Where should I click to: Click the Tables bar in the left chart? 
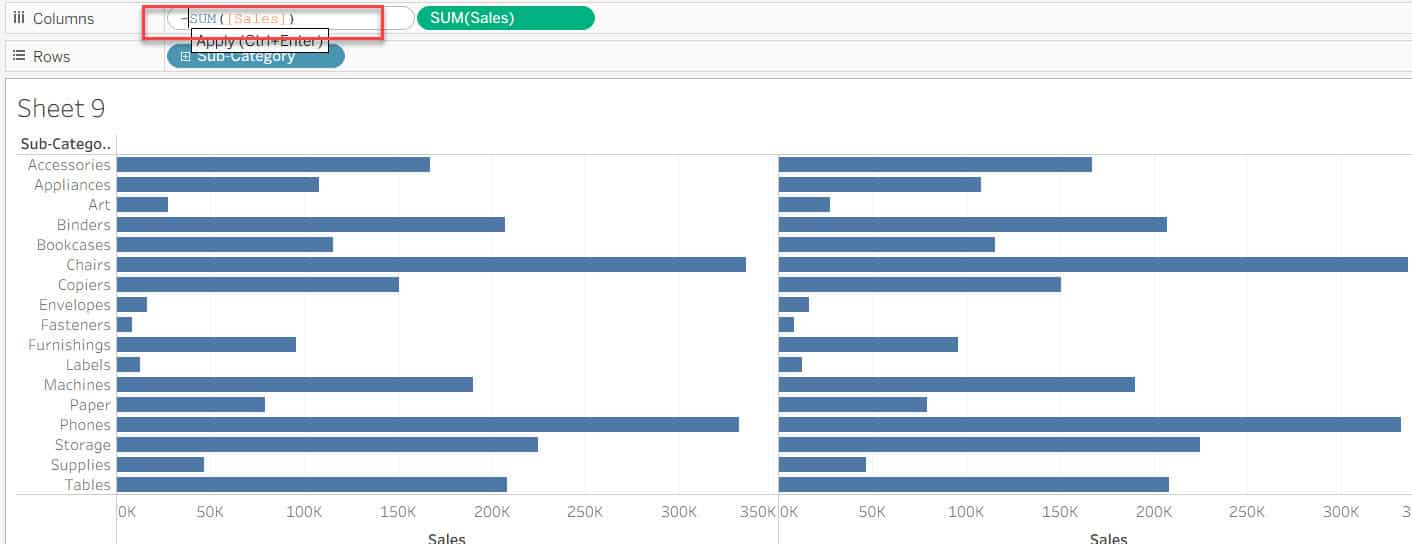[x=312, y=485]
